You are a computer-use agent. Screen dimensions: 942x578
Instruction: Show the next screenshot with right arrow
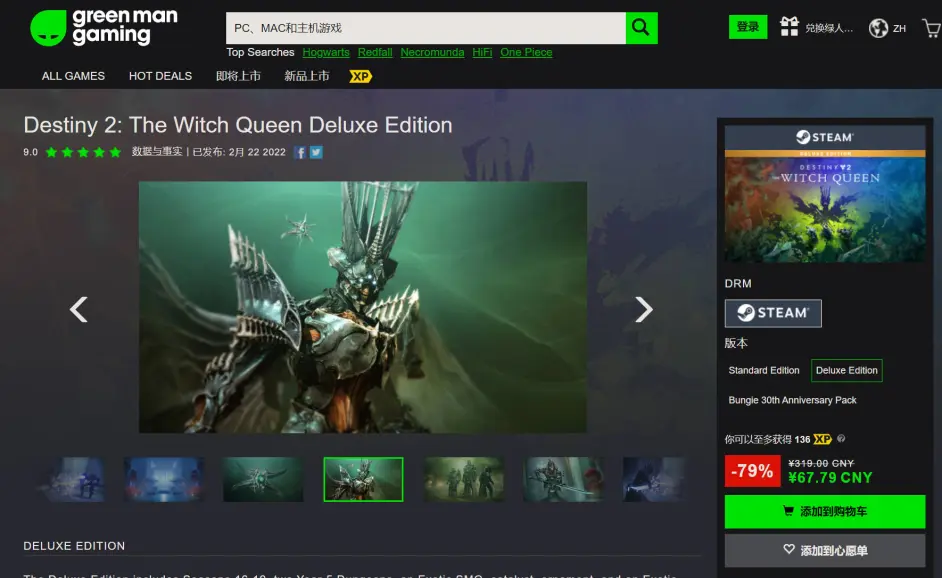pos(643,309)
